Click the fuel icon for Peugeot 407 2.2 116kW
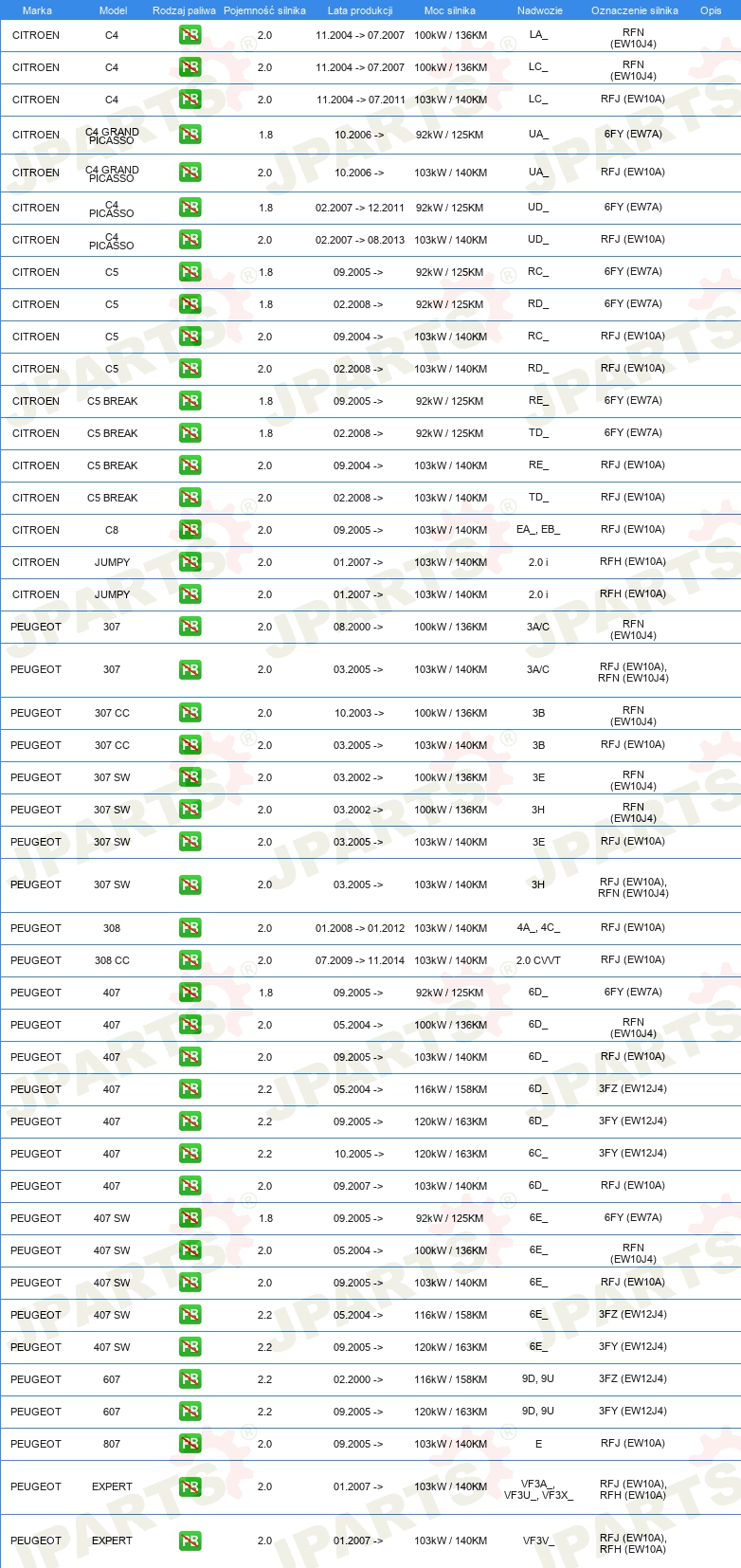The image size is (741, 1568). 190,1089
